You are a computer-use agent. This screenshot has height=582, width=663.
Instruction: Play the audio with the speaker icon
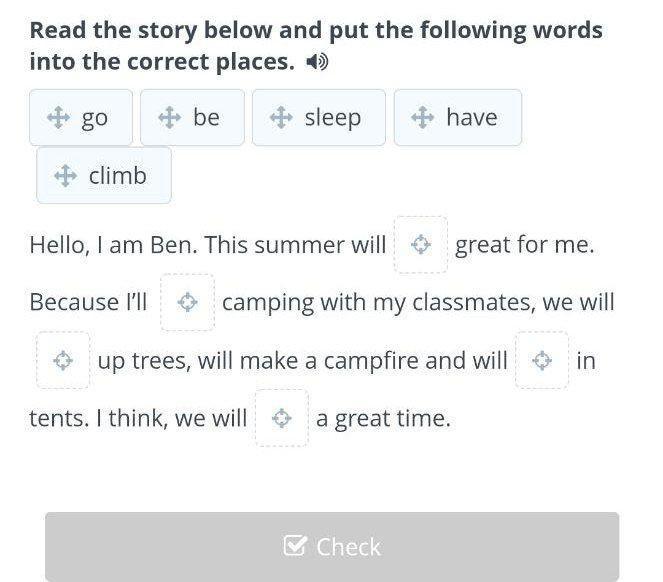coord(318,62)
